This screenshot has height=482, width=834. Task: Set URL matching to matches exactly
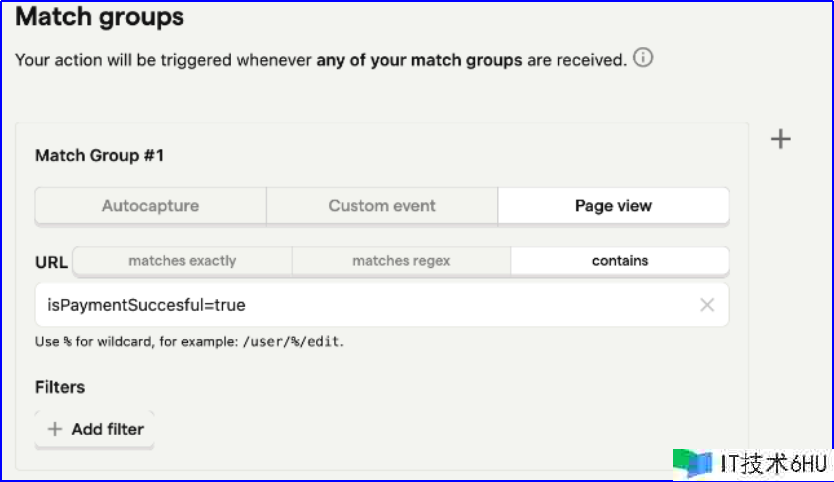tap(182, 261)
